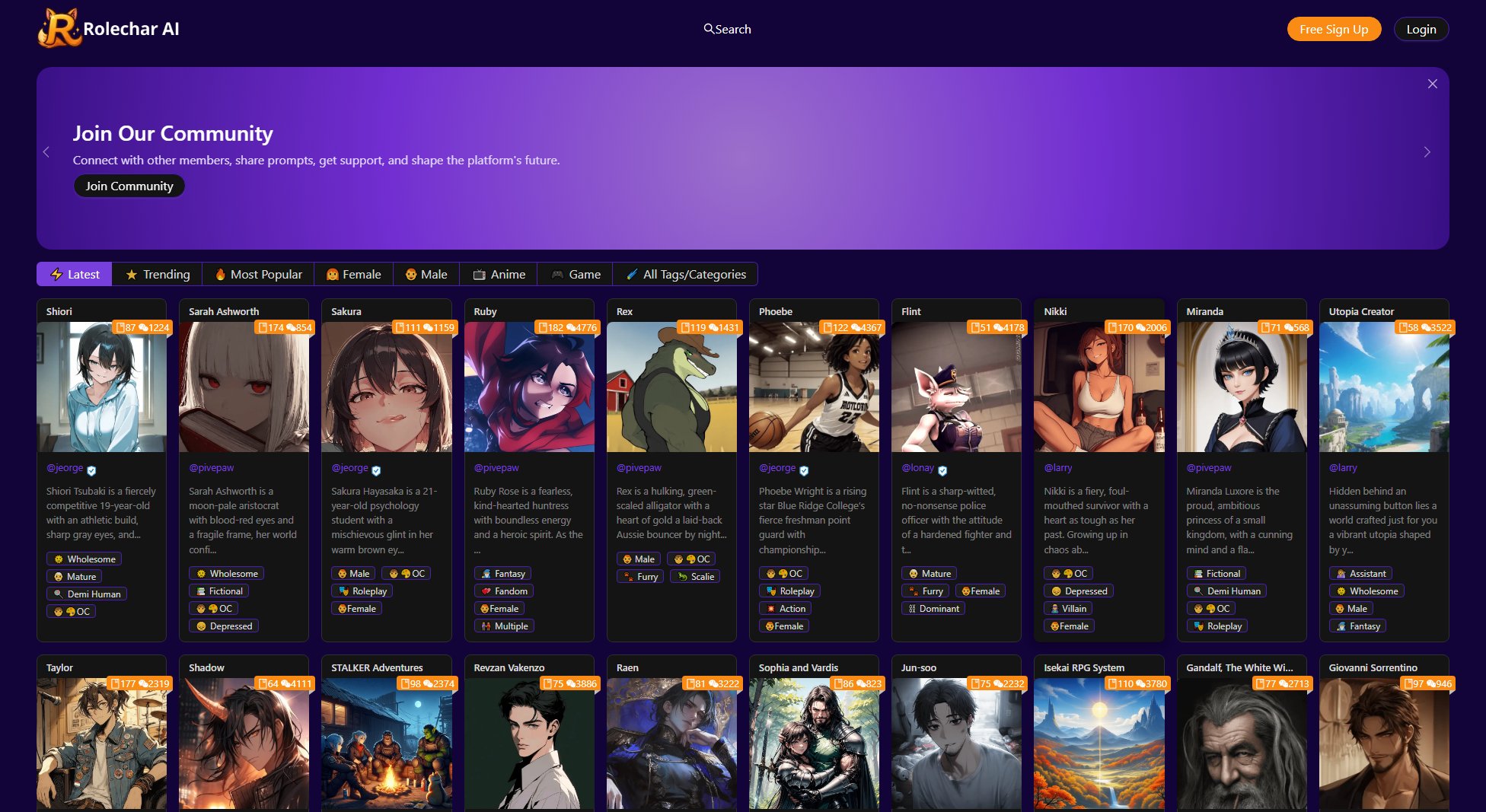Advance the banner with the right arrow icon
Screen dimensions: 1486x812
[x=1427, y=152]
